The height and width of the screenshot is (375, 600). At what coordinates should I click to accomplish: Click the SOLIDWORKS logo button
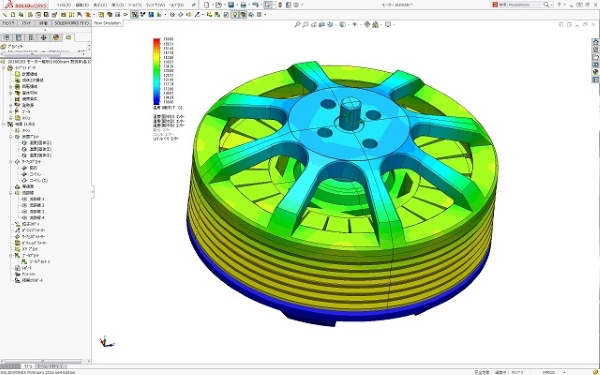click(x=25, y=5)
